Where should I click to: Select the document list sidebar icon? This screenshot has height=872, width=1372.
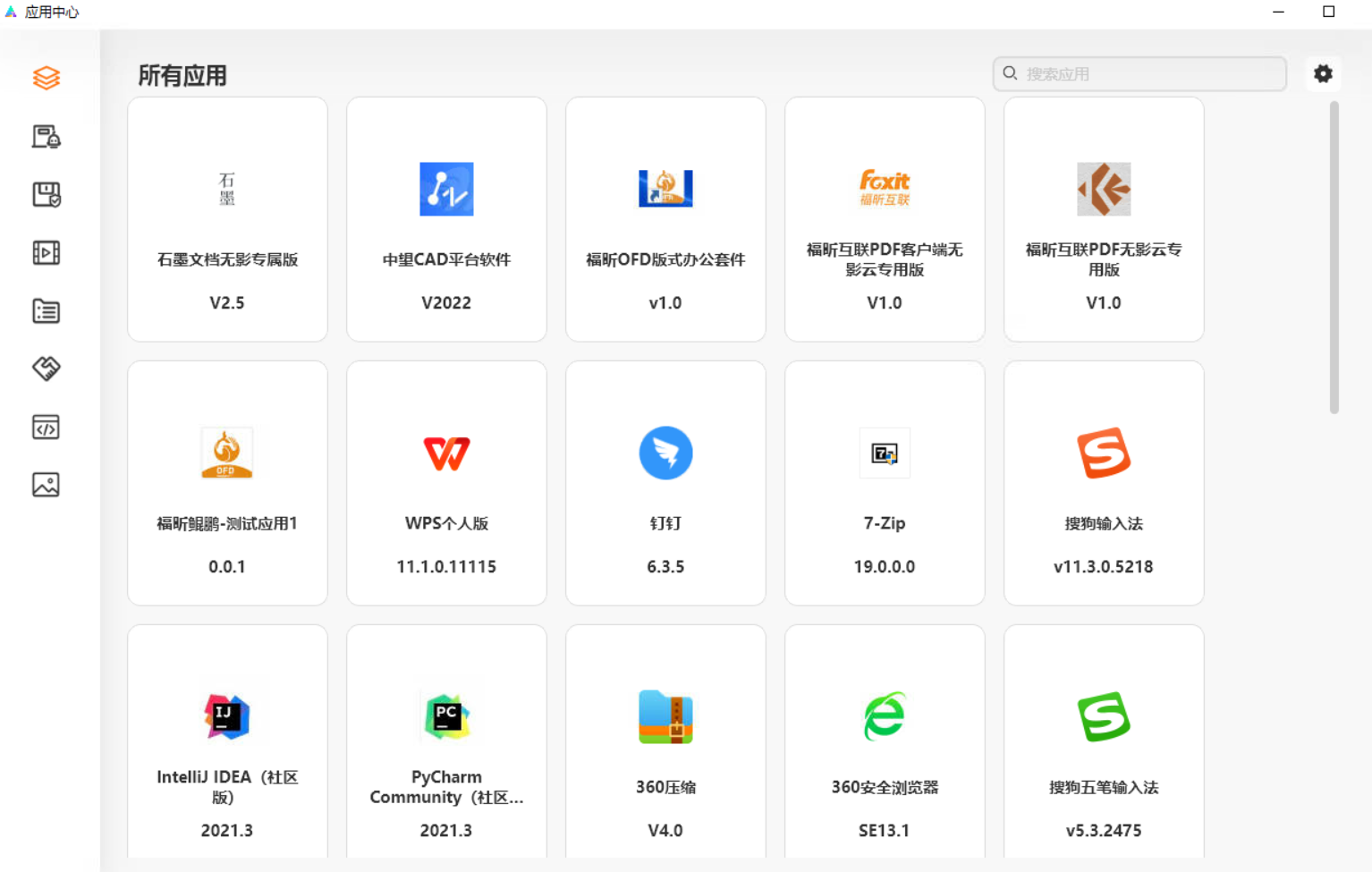(47, 310)
